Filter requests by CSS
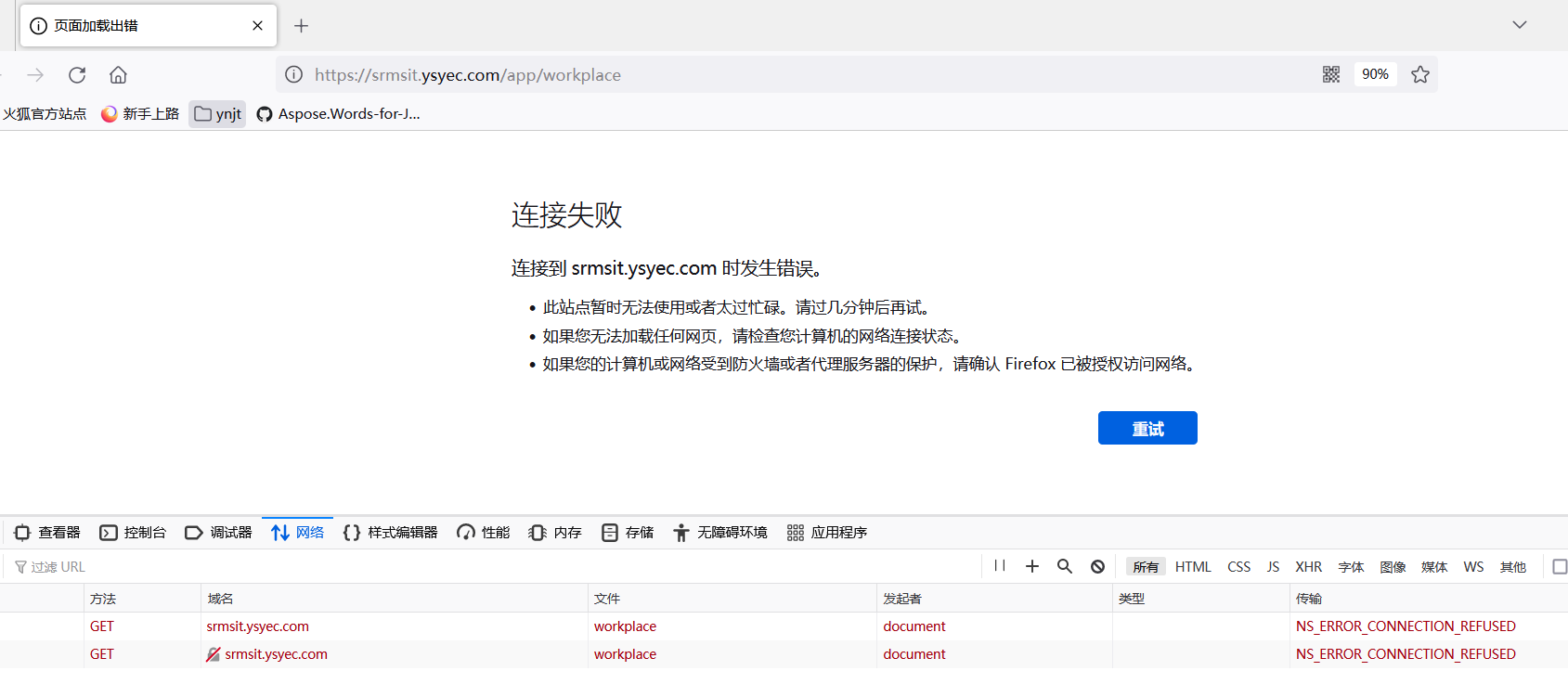The image size is (1568, 697). click(x=1238, y=567)
